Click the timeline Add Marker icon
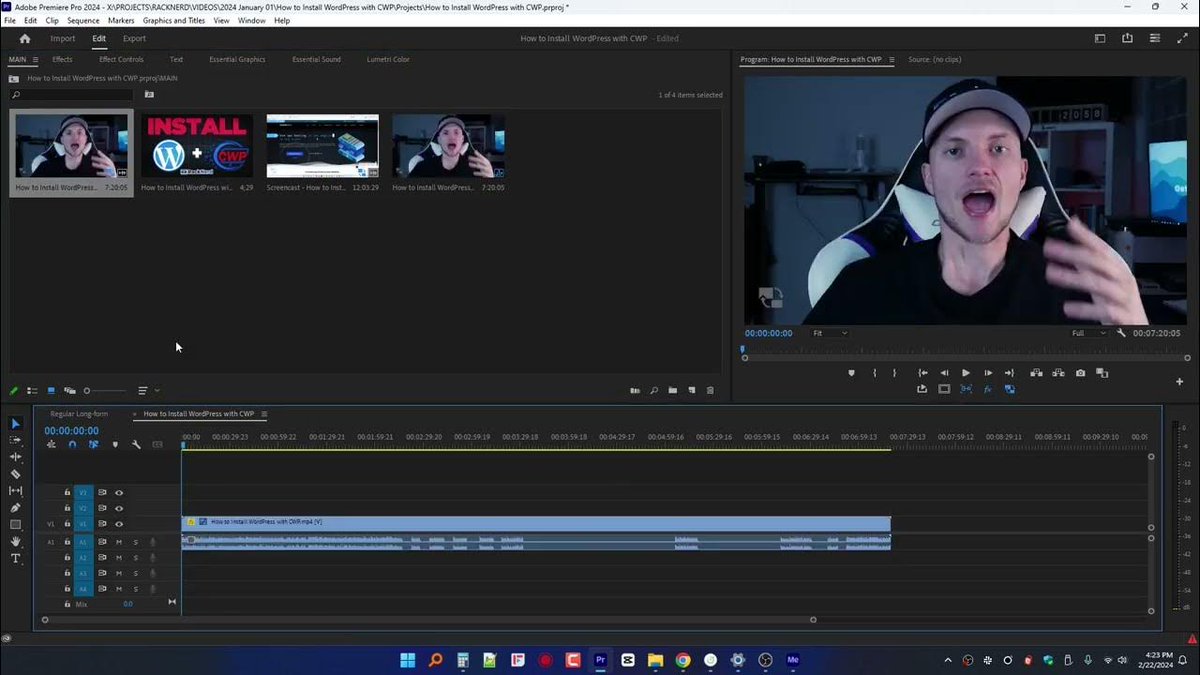This screenshot has width=1200, height=675. (115, 444)
